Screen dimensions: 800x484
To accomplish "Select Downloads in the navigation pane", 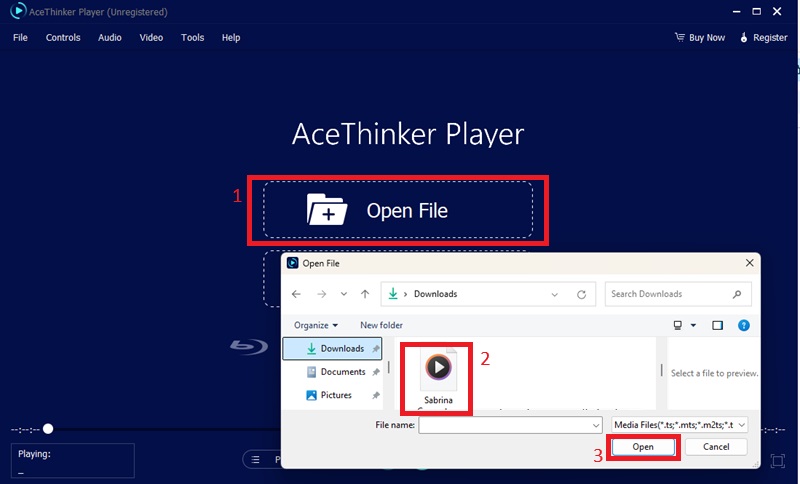I will point(332,348).
